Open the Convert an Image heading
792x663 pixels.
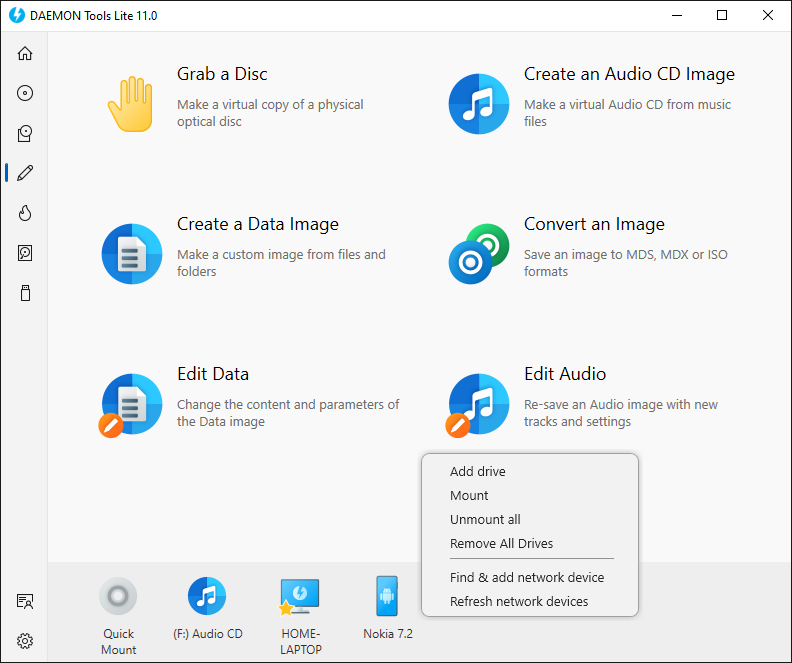[594, 224]
